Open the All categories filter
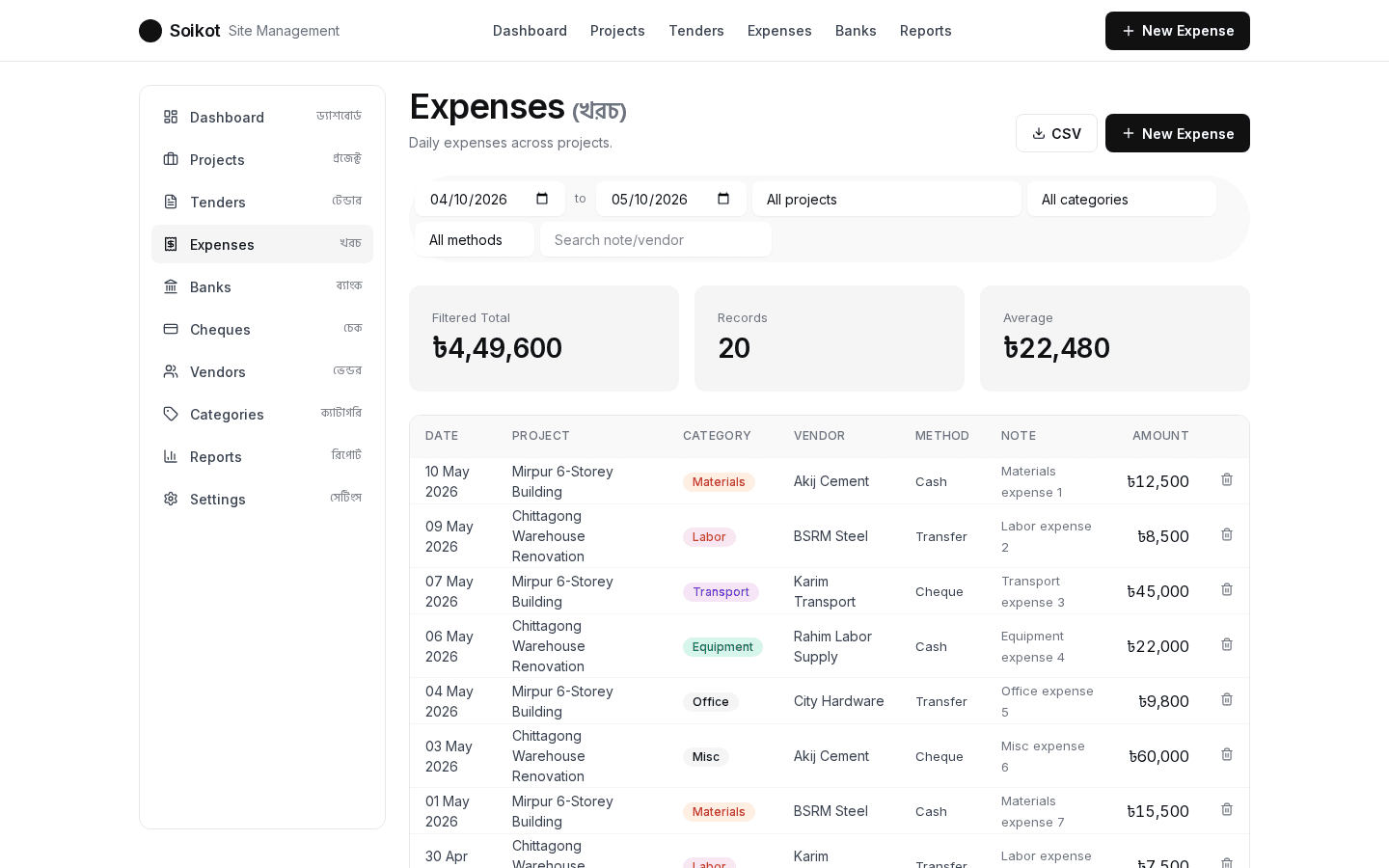This screenshot has width=1389, height=868. [x=1121, y=199]
